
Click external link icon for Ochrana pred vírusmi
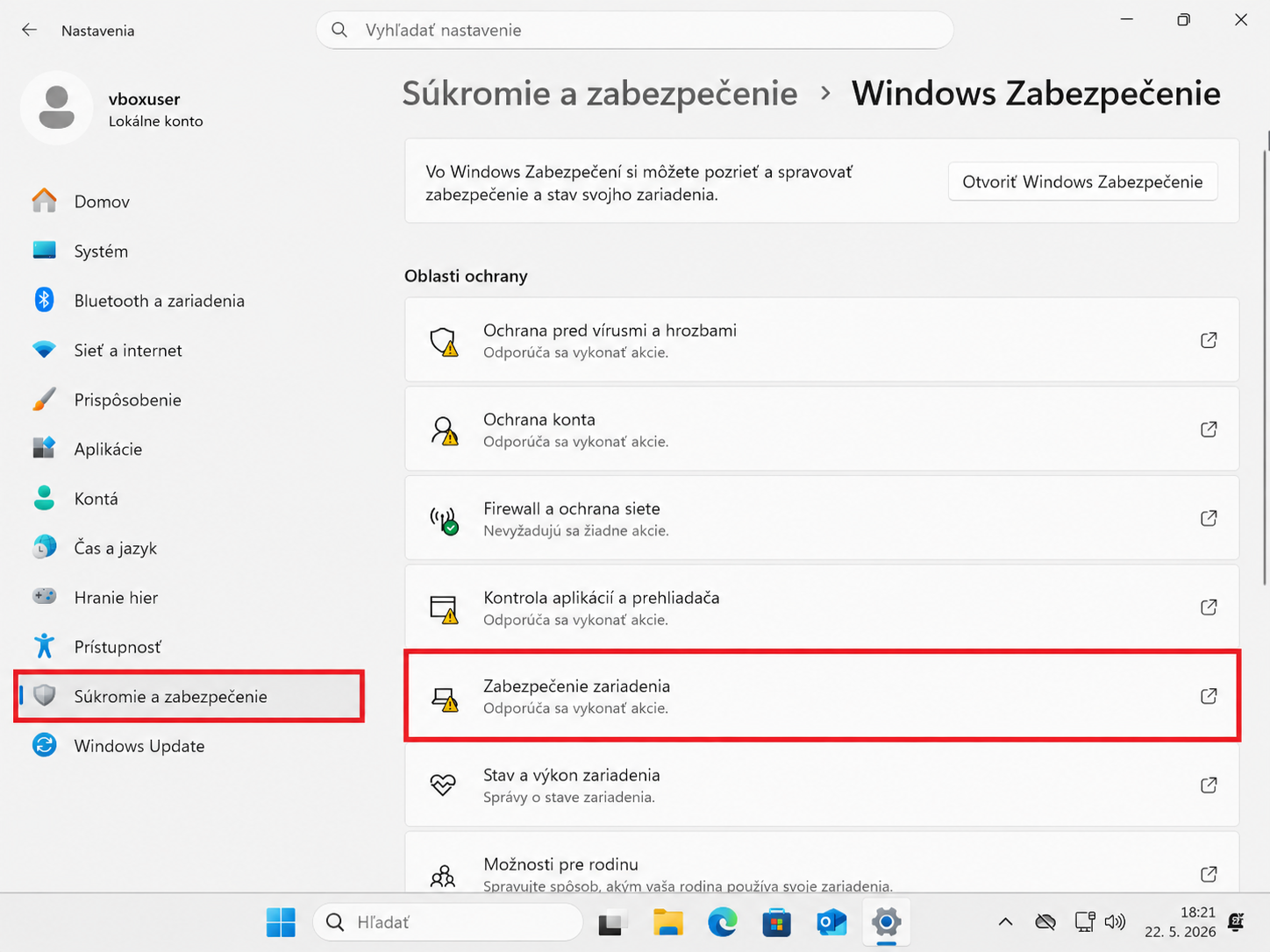[x=1209, y=340]
